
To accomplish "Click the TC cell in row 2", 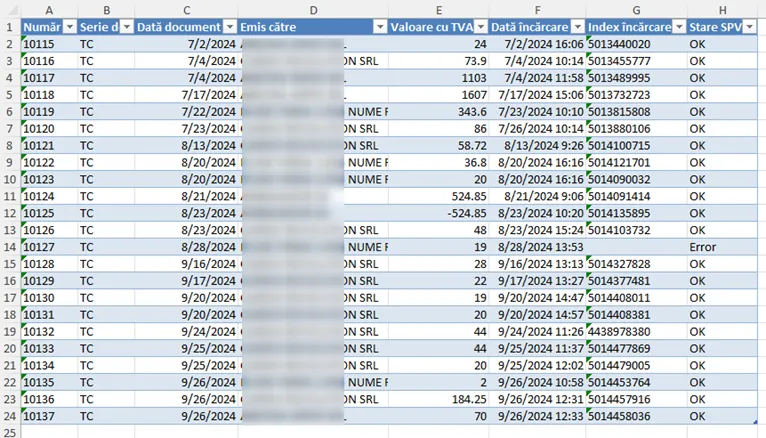I will point(106,44).
